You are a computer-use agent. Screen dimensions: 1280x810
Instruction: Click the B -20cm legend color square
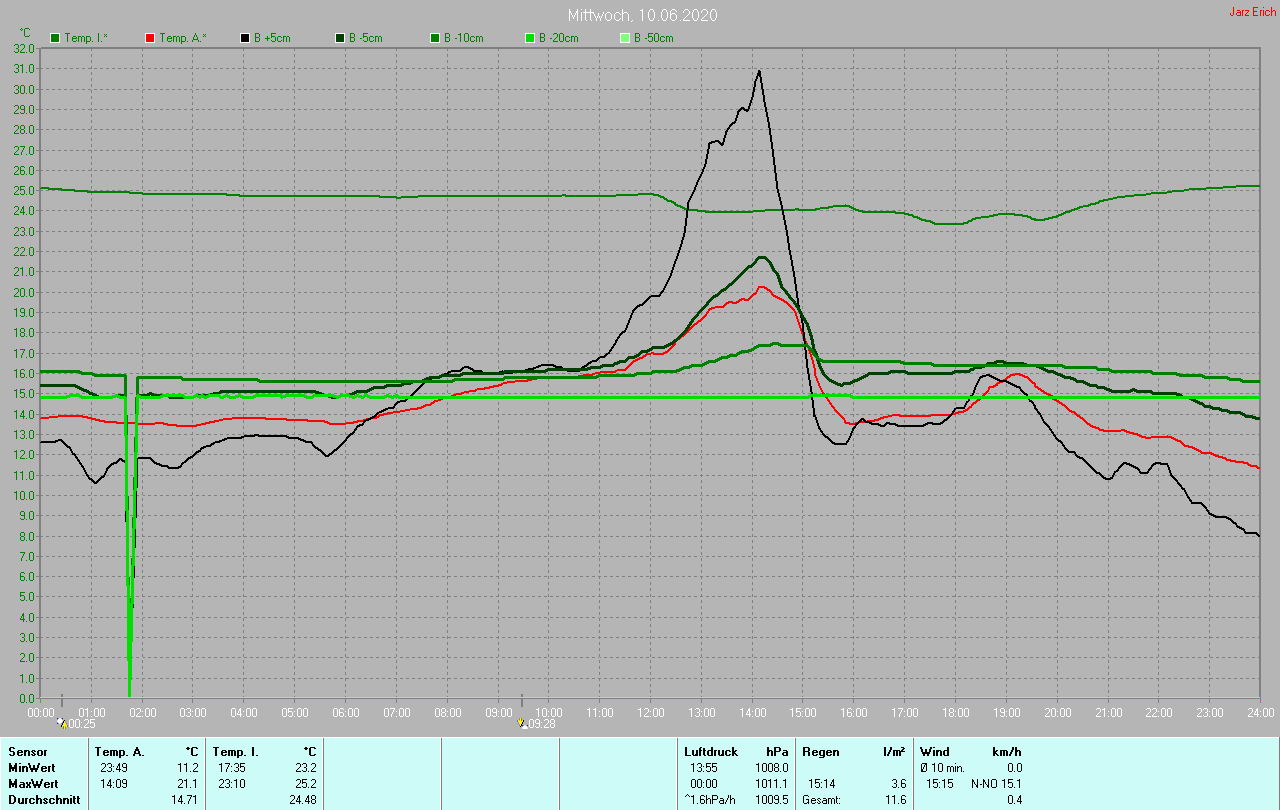click(x=530, y=37)
